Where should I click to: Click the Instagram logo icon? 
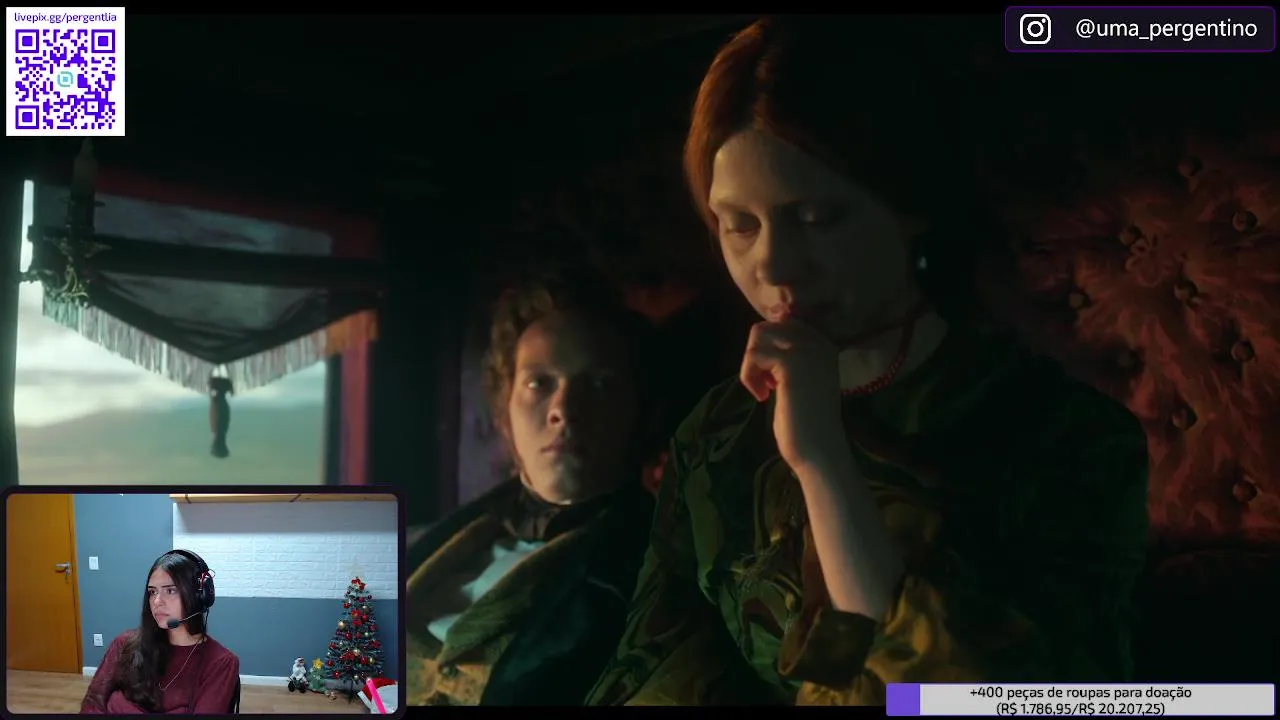point(1035,29)
